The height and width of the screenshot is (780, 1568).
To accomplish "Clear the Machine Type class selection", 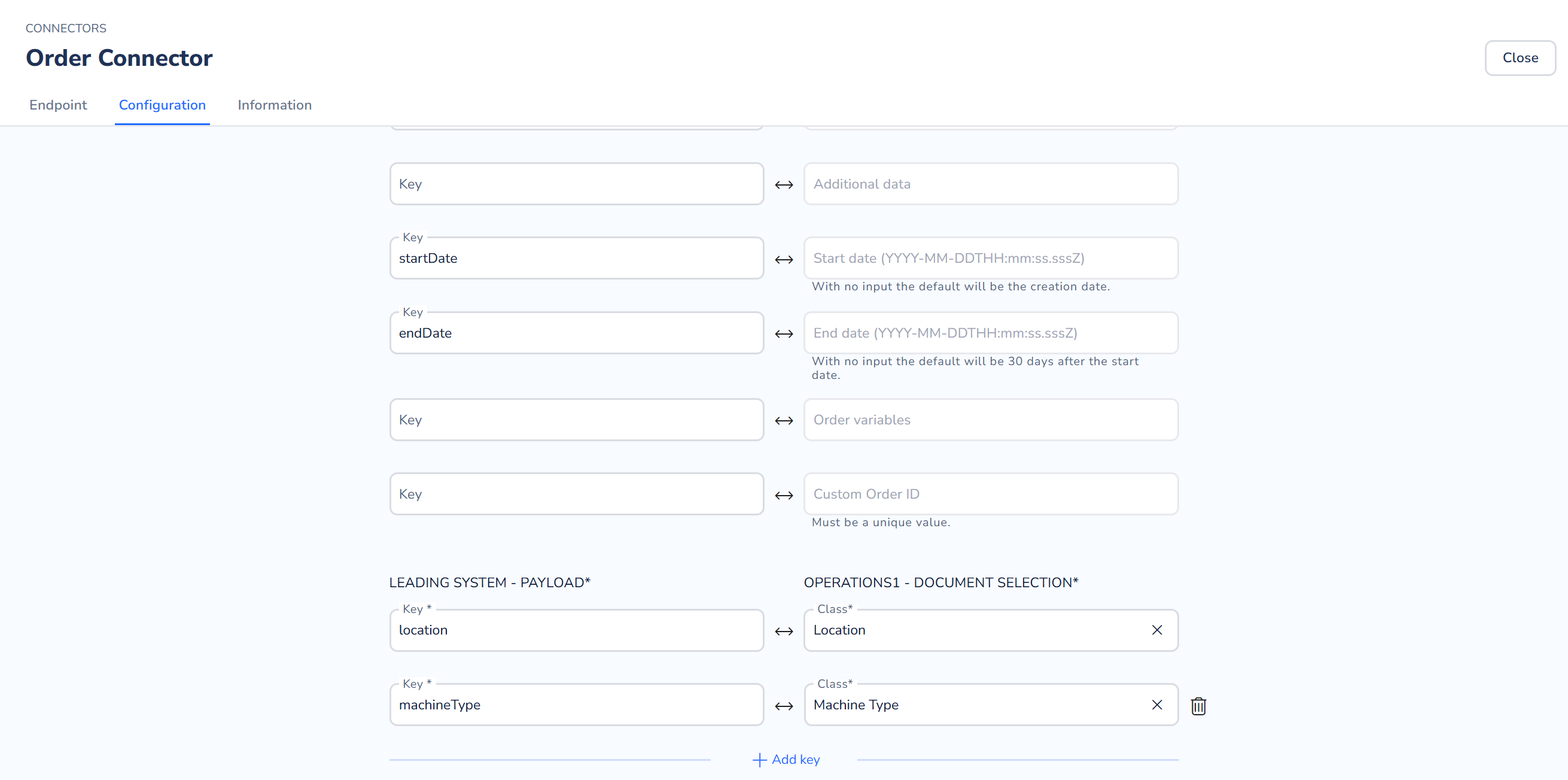I will [x=1156, y=705].
